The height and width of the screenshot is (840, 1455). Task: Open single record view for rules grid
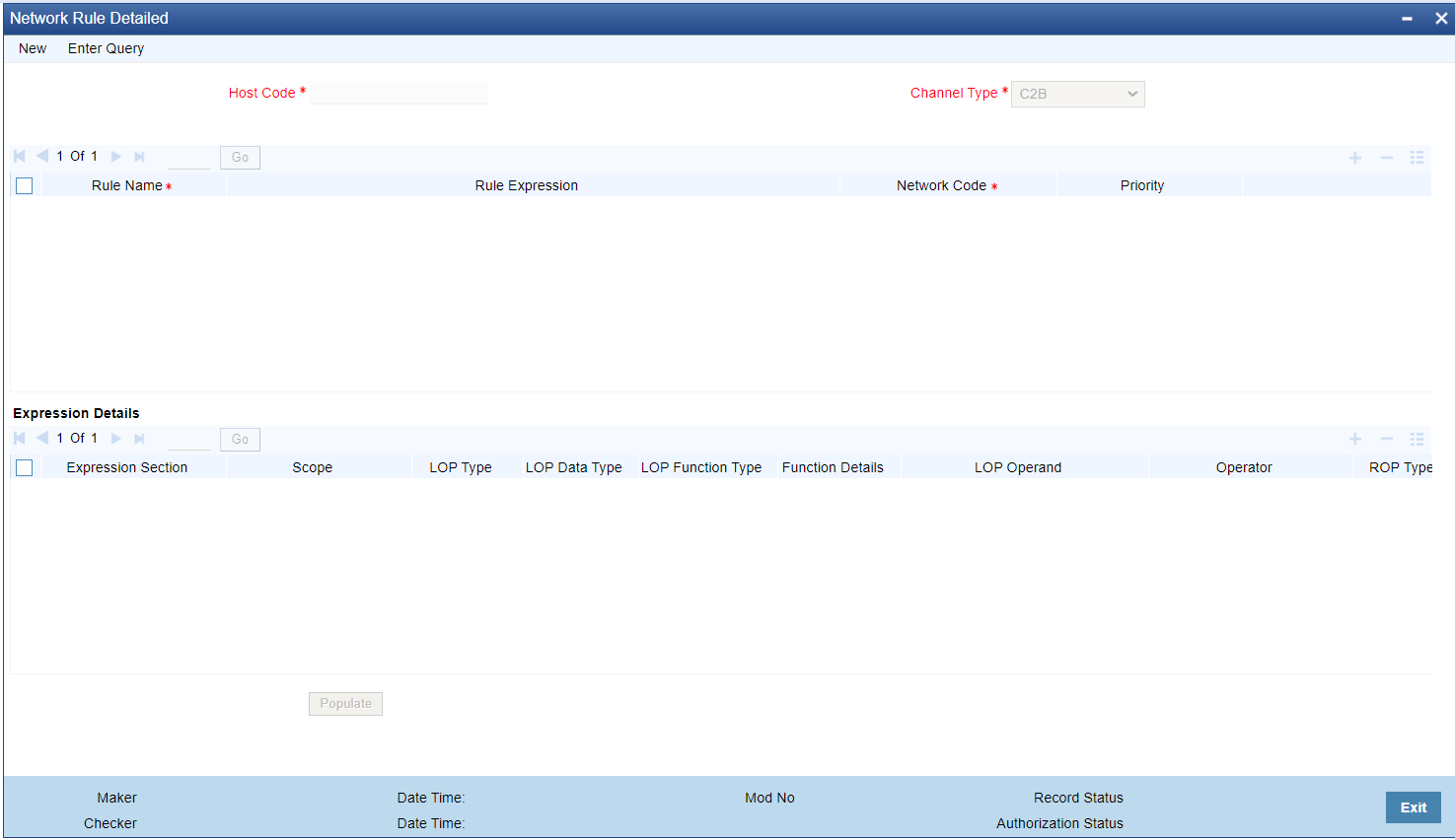click(1418, 158)
